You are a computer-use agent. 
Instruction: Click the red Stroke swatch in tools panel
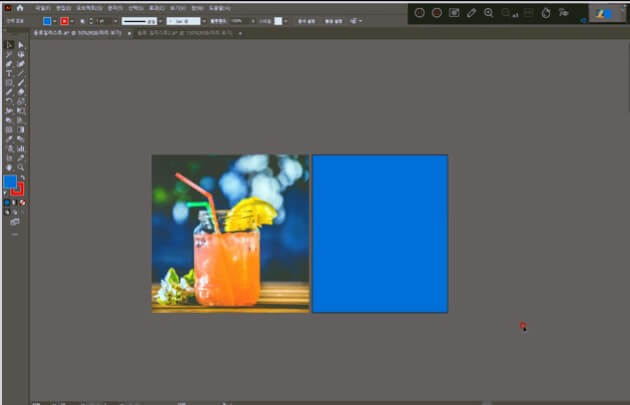pos(18,190)
